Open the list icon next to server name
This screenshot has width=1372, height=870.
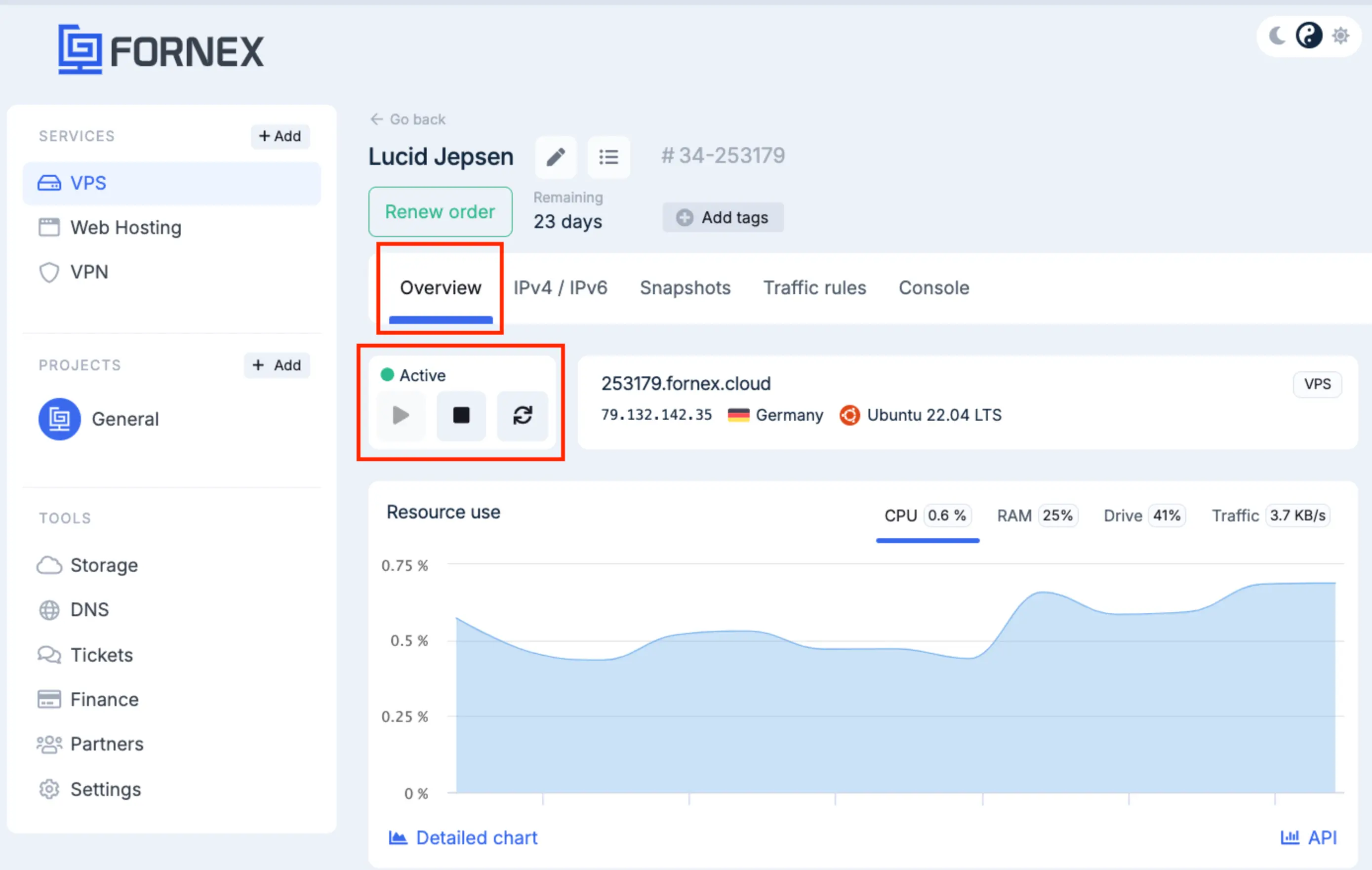[608, 157]
